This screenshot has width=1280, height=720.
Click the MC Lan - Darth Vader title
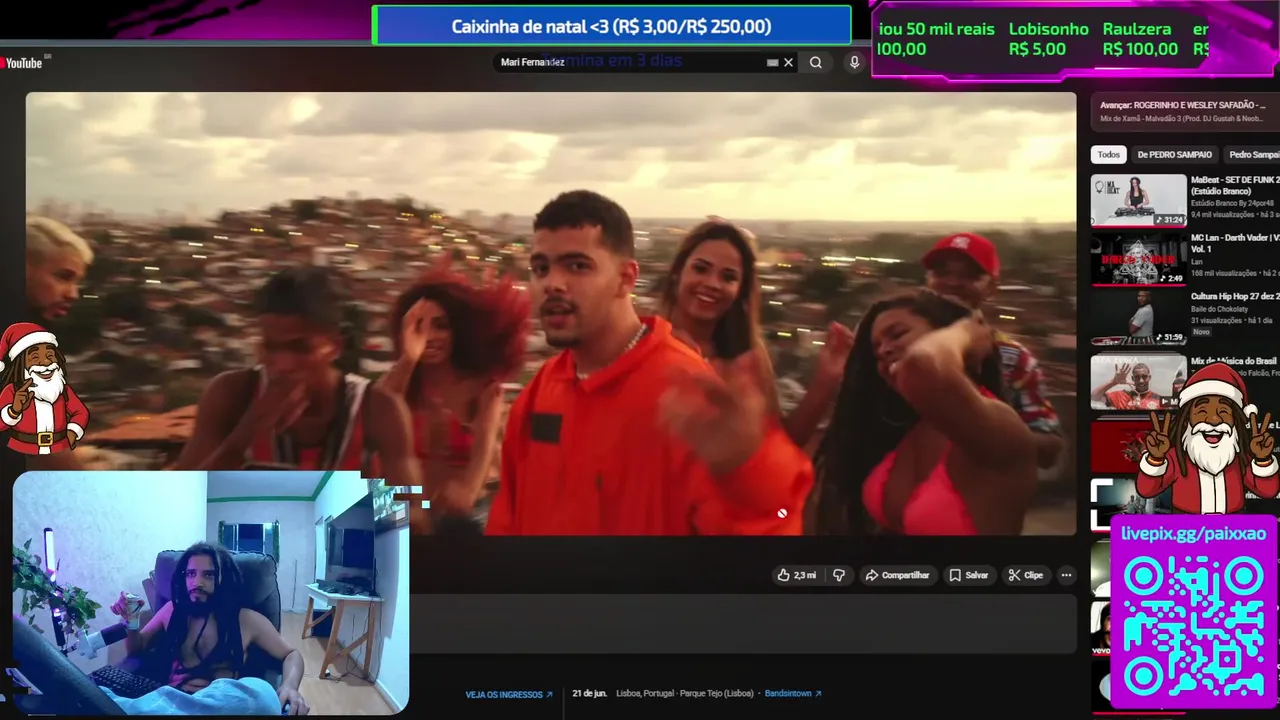pyautogui.click(x=1235, y=243)
